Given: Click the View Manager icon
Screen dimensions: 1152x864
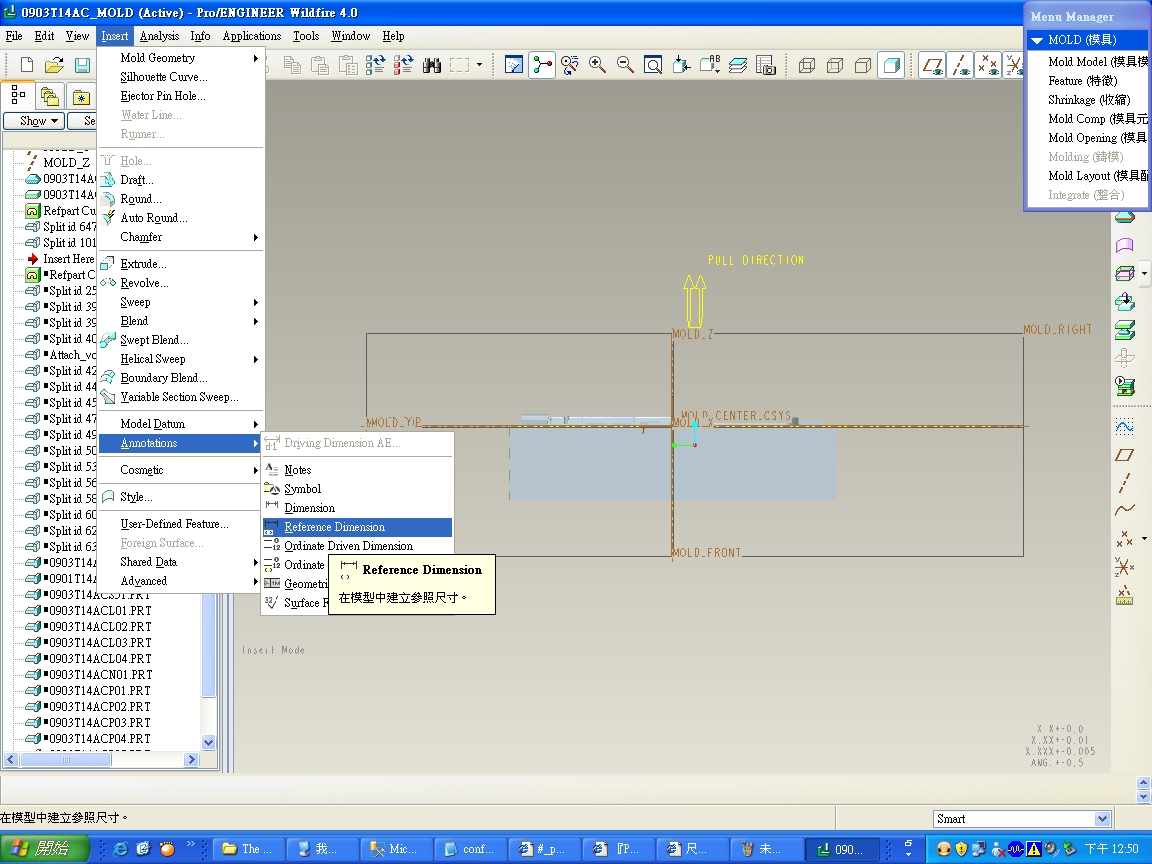Looking at the screenshot, I should point(766,65).
